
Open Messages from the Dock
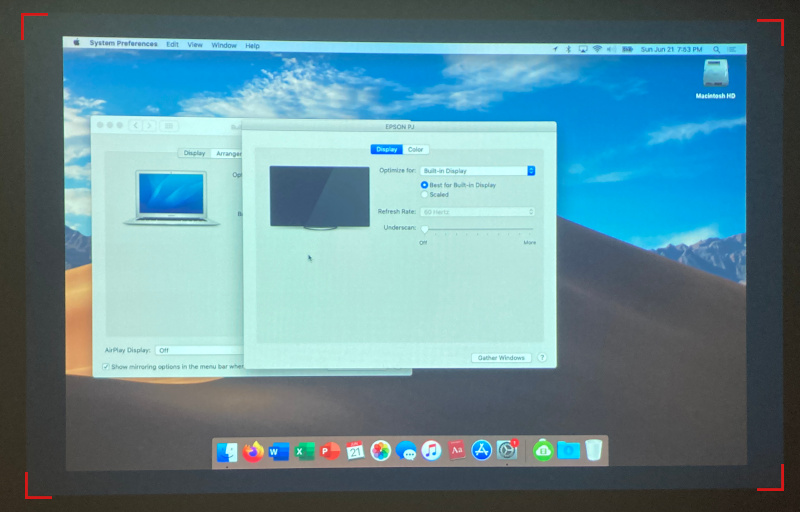click(406, 451)
